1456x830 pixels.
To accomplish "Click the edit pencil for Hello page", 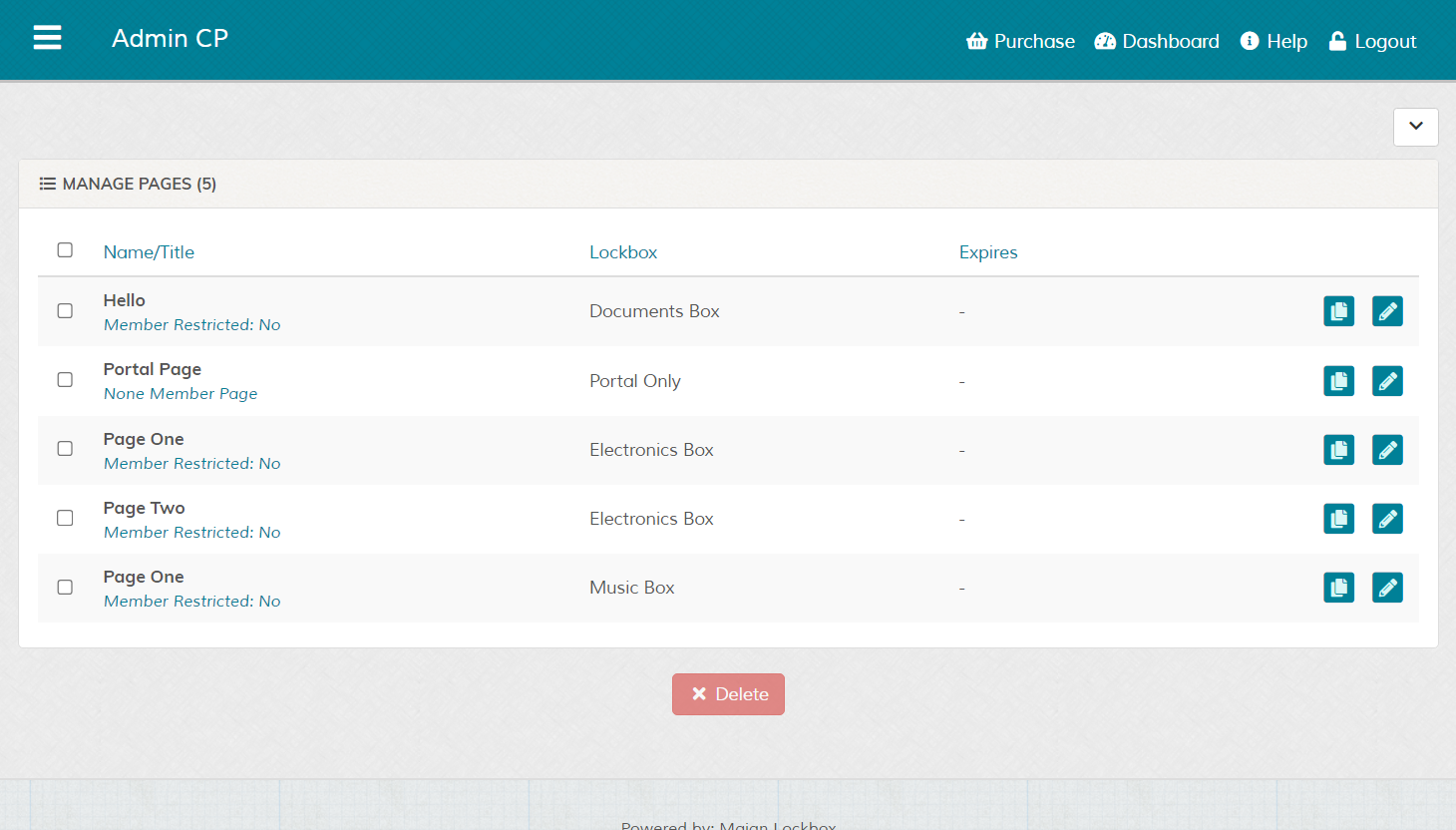I will (1387, 311).
